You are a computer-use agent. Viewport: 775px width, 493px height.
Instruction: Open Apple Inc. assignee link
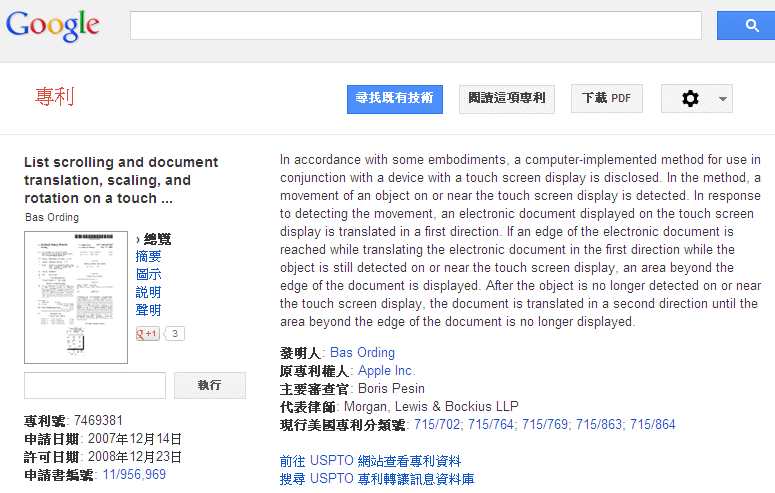coord(387,370)
